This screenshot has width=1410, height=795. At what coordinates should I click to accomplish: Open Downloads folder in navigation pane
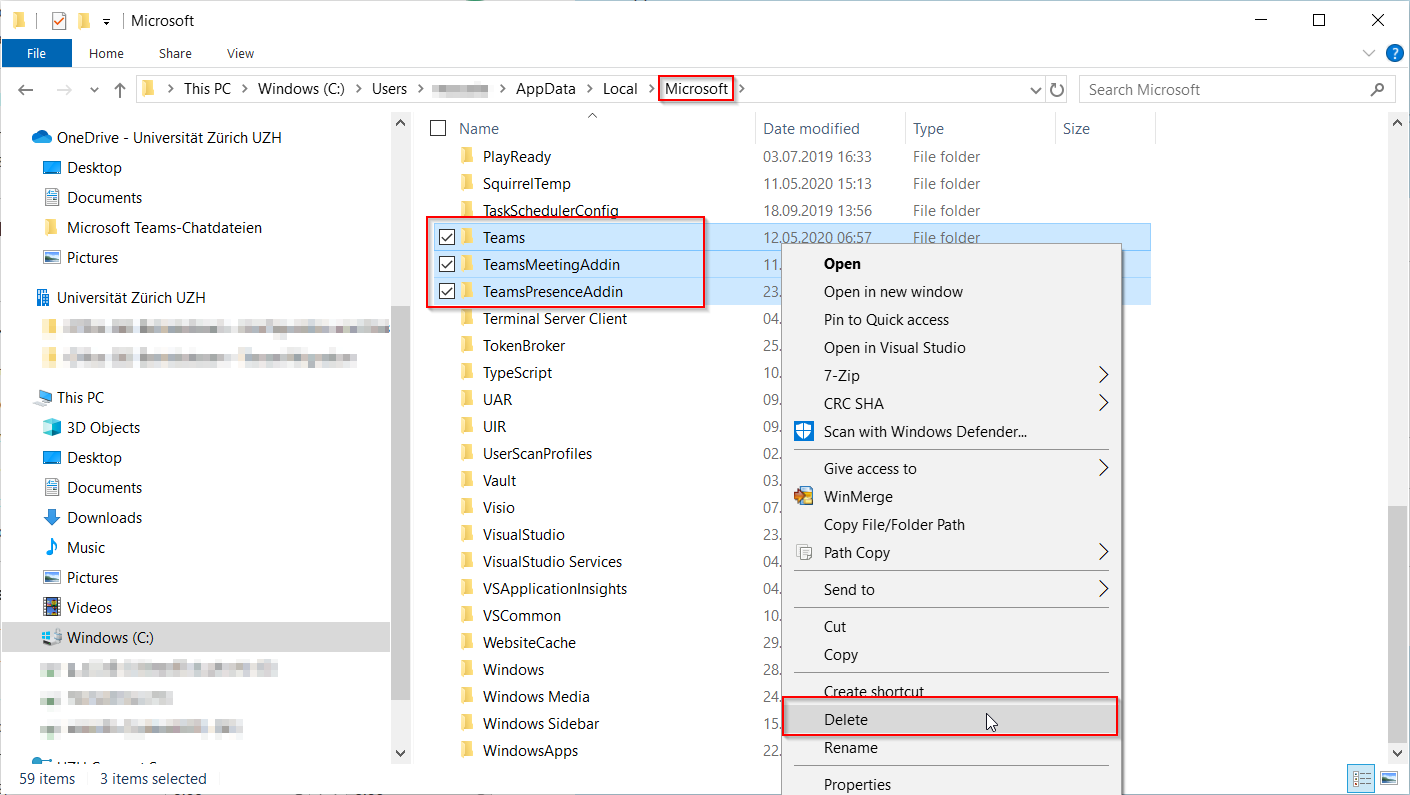[104, 518]
